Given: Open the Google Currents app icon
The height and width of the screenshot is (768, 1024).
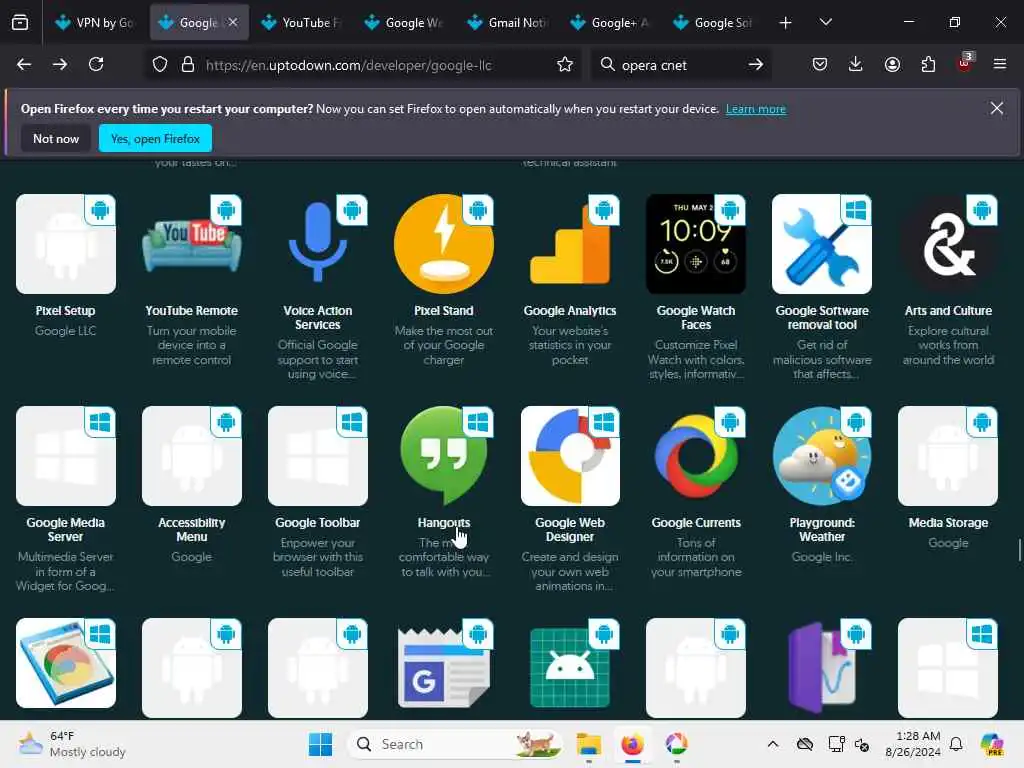Looking at the screenshot, I should (696, 456).
